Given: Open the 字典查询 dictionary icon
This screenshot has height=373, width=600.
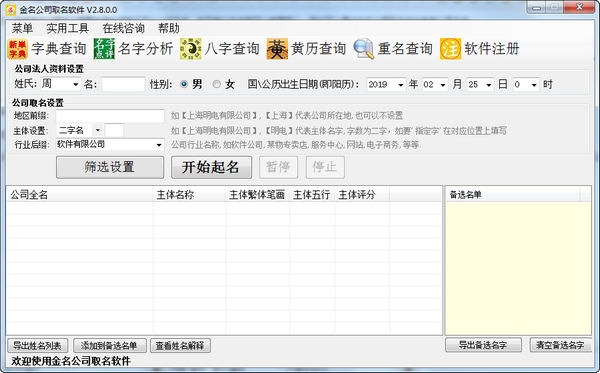Looking at the screenshot, I should [17, 49].
